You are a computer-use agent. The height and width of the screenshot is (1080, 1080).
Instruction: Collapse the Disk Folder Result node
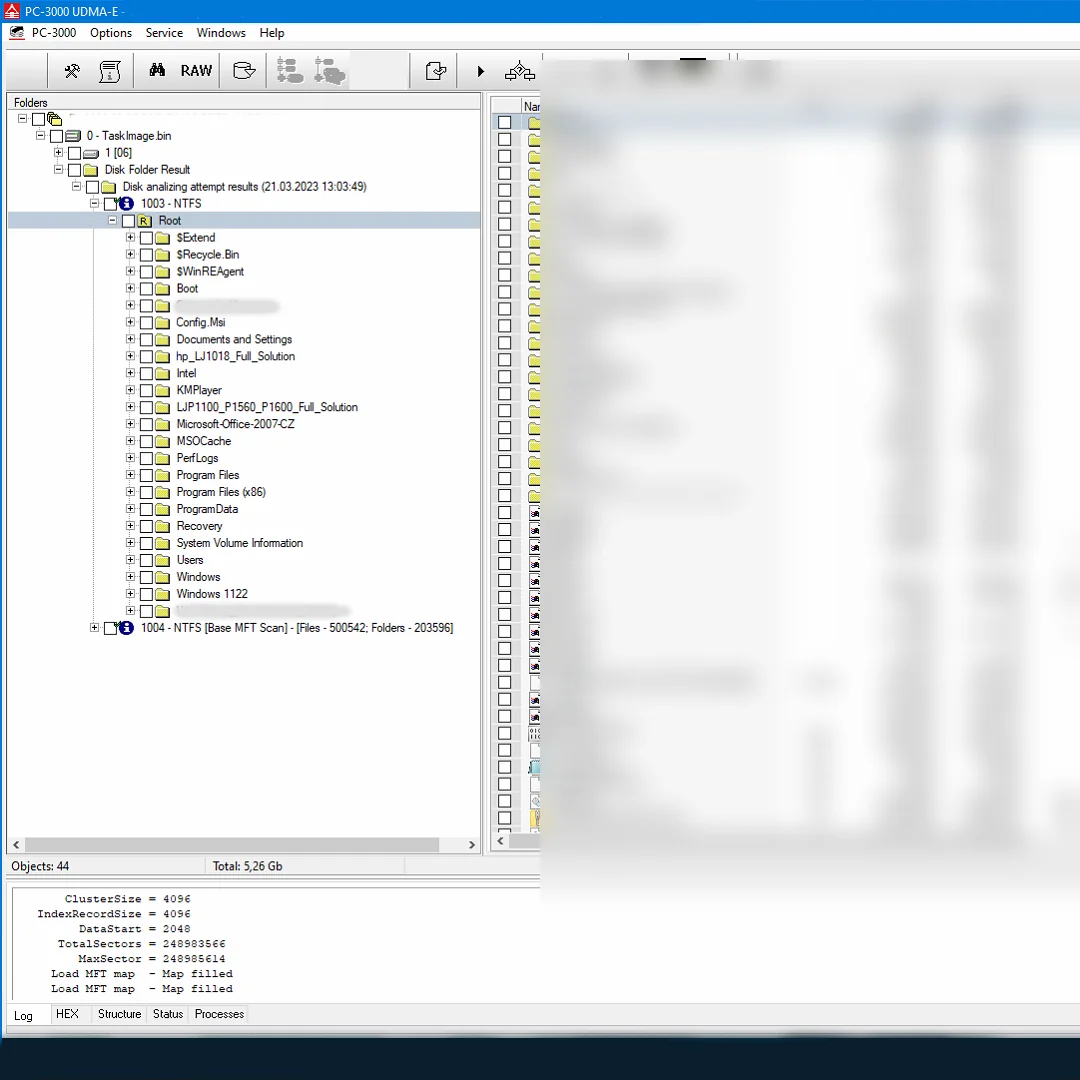point(59,169)
